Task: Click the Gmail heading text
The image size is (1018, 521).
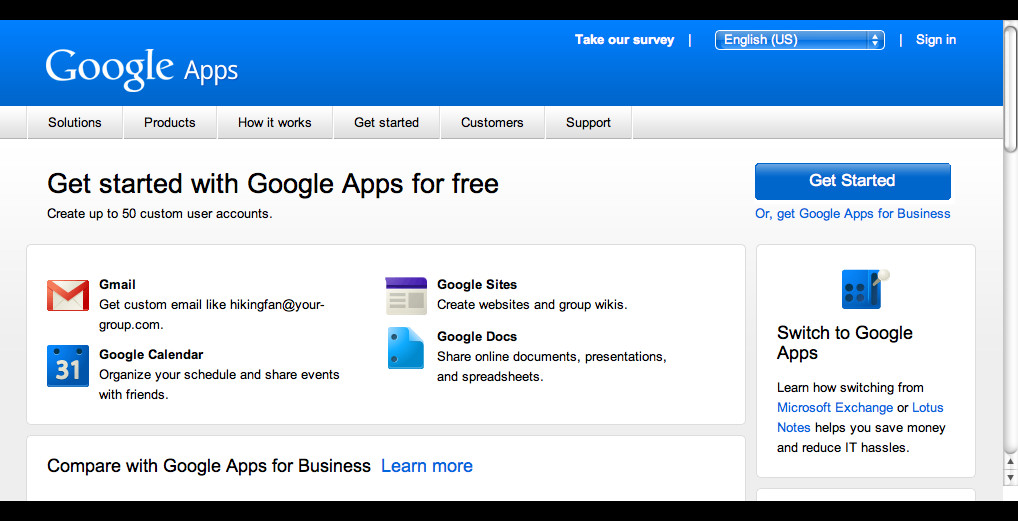Action: point(118,285)
